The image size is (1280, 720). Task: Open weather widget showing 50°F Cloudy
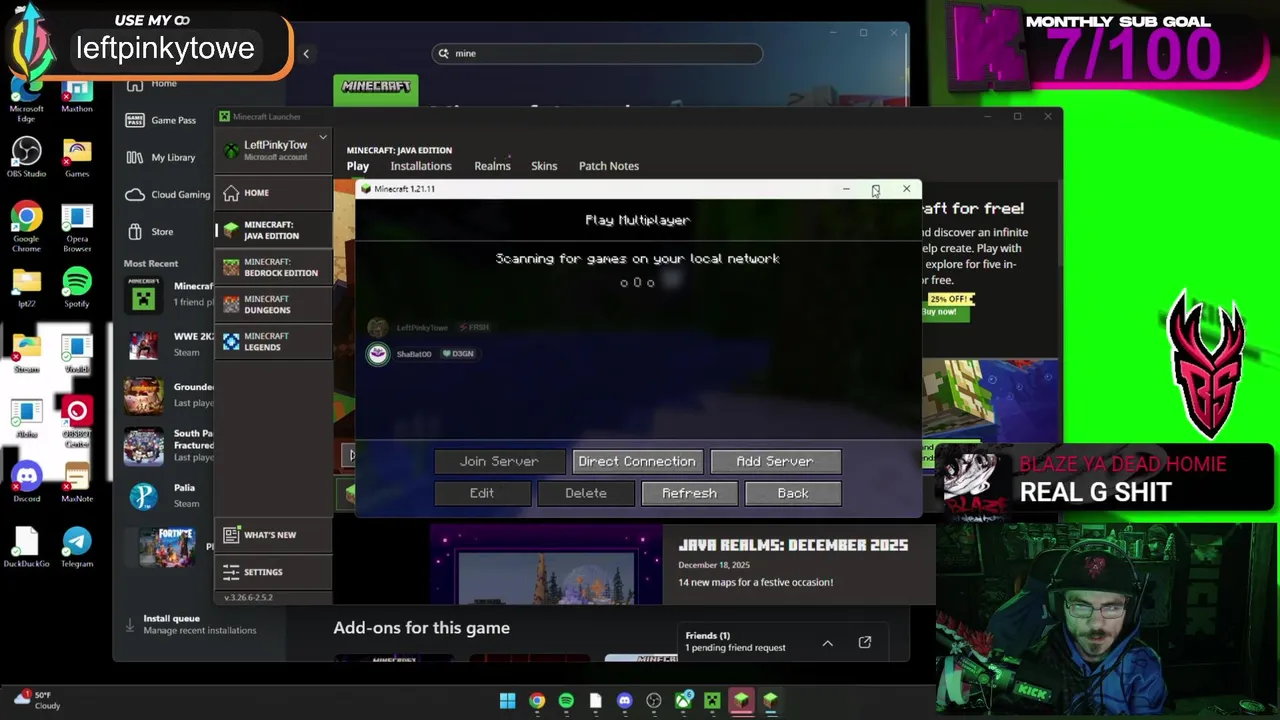(36, 700)
